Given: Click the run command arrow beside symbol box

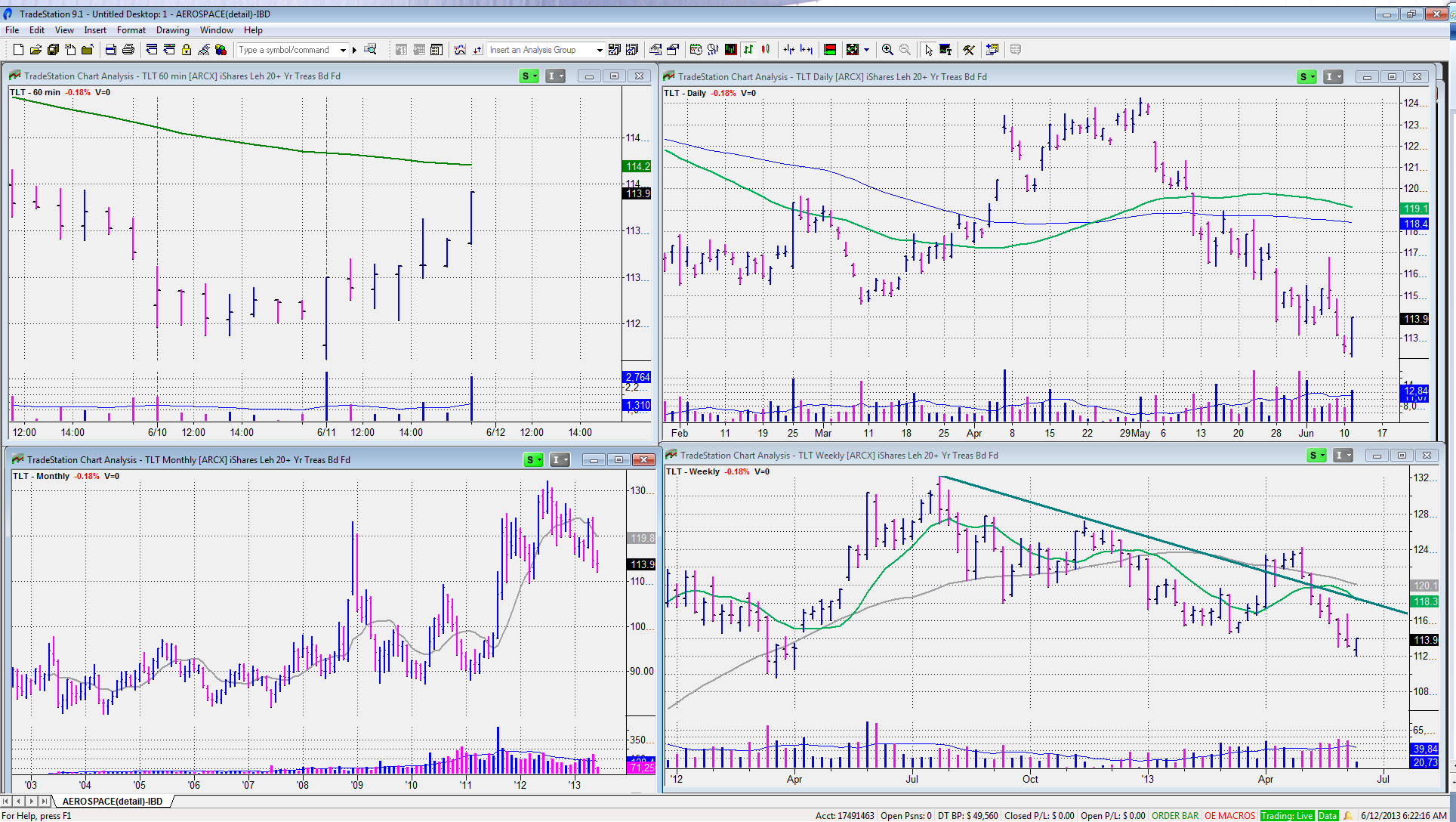Looking at the screenshot, I should point(354,50).
